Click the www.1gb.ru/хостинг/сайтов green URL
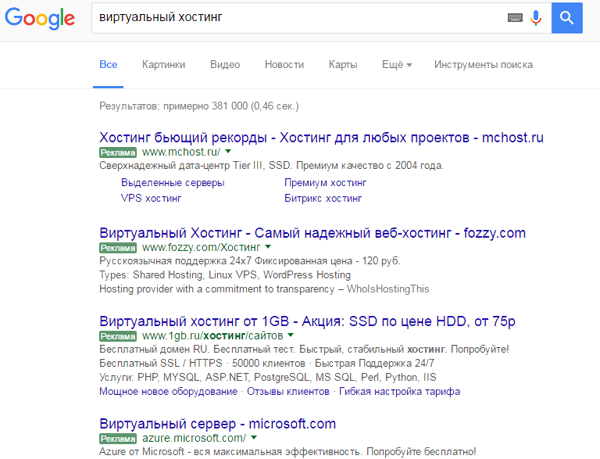The width and height of the screenshot is (600, 459). (212, 336)
